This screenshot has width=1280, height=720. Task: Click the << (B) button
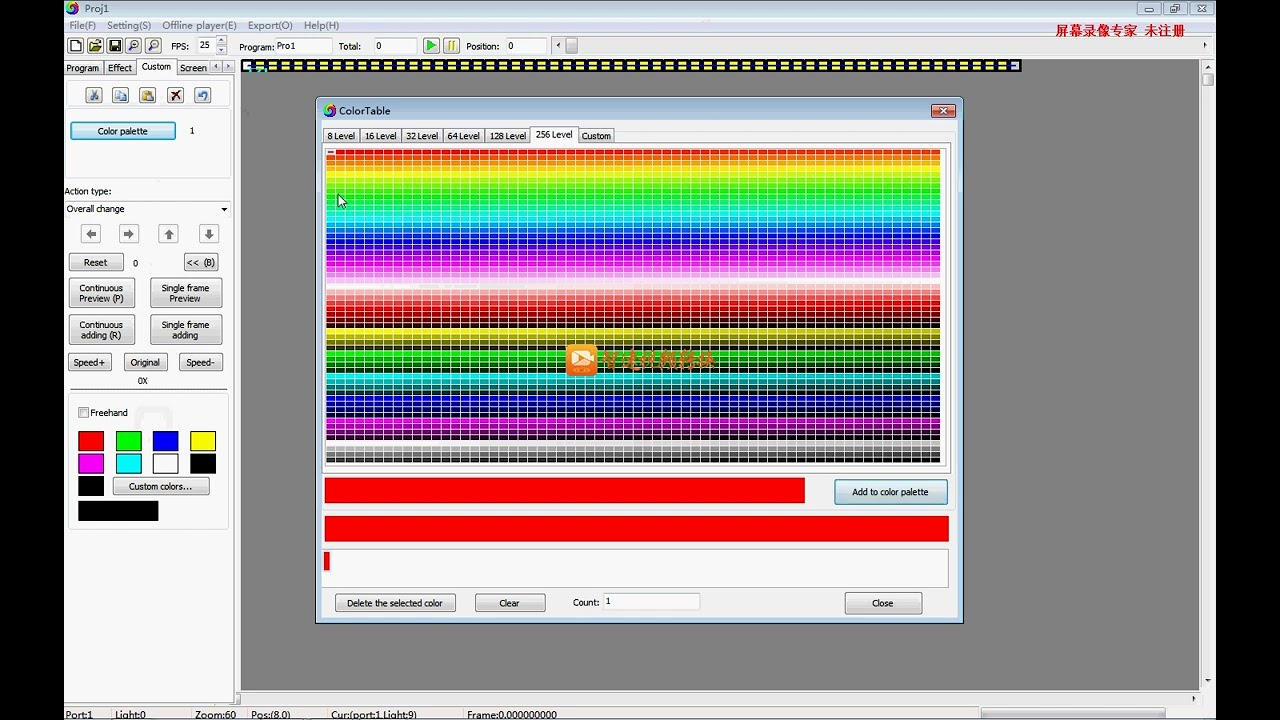pos(201,262)
